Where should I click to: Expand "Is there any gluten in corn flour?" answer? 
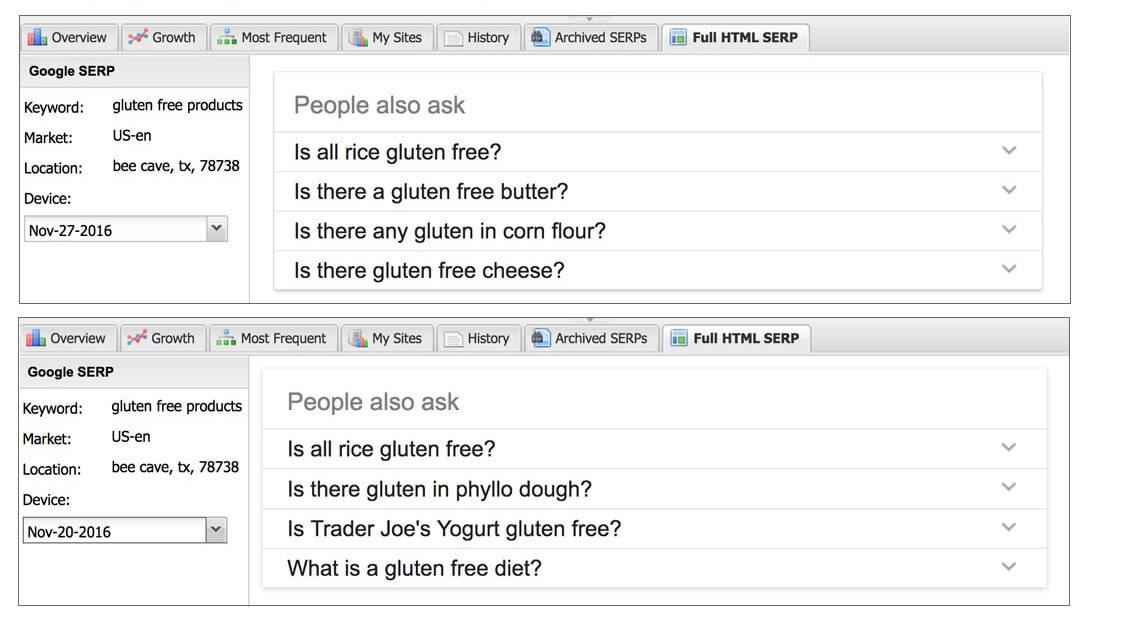click(1009, 230)
